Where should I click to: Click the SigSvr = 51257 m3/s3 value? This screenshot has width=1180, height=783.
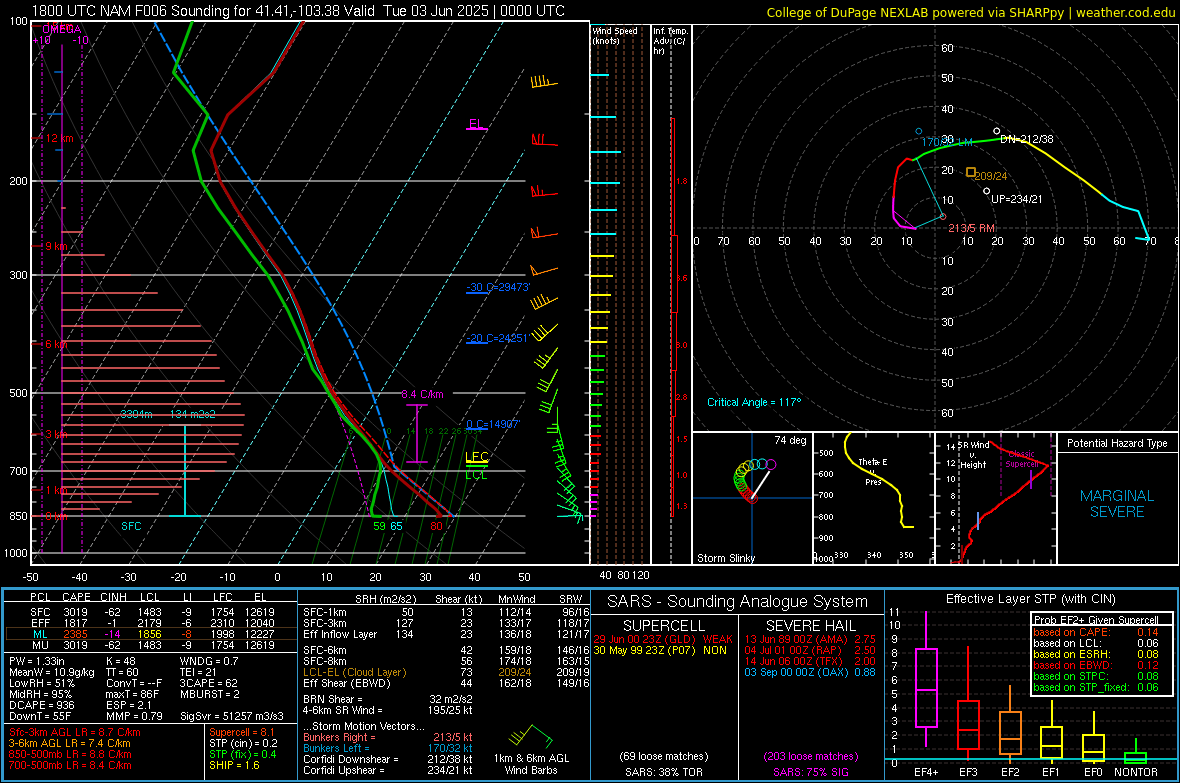pyautogui.click(x=232, y=717)
